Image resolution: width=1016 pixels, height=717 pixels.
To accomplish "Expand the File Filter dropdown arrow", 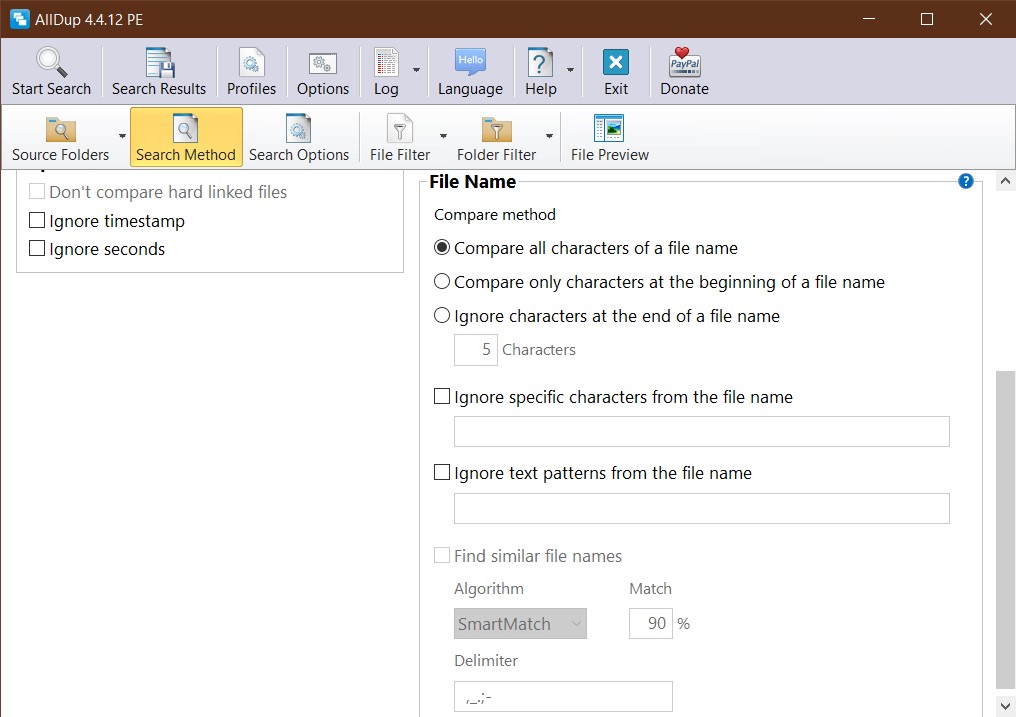I will pos(443,136).
